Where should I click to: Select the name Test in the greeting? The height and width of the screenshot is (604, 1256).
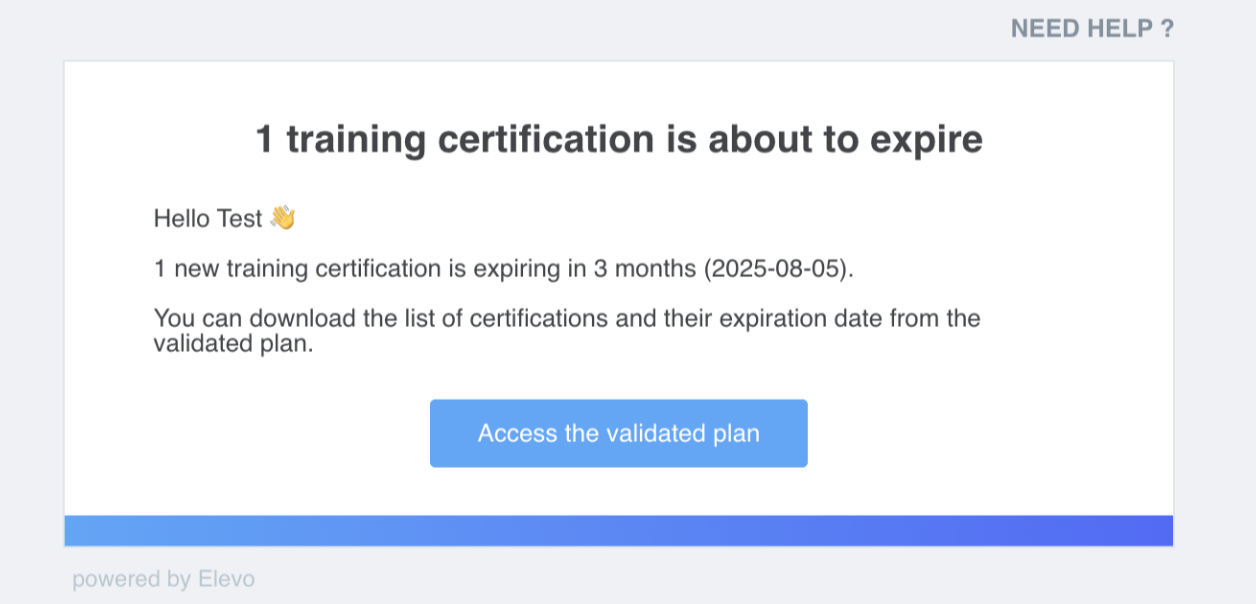[x=240, y=218]
